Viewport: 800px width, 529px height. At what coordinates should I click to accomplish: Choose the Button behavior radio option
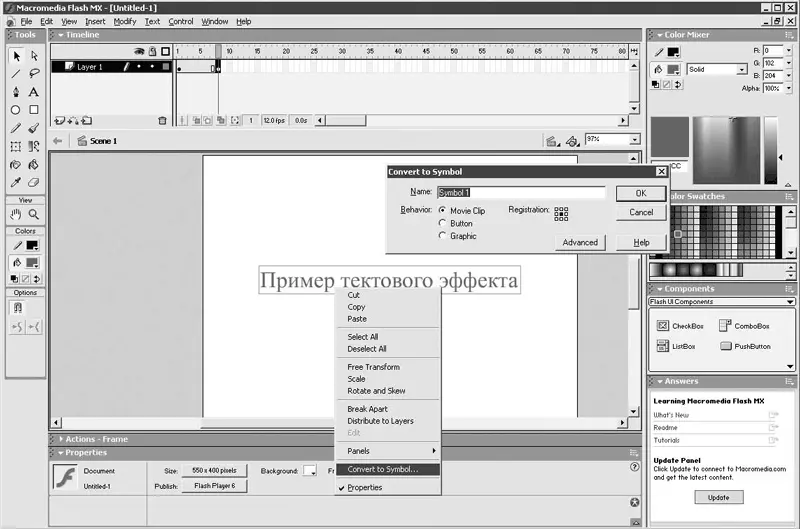442,223
